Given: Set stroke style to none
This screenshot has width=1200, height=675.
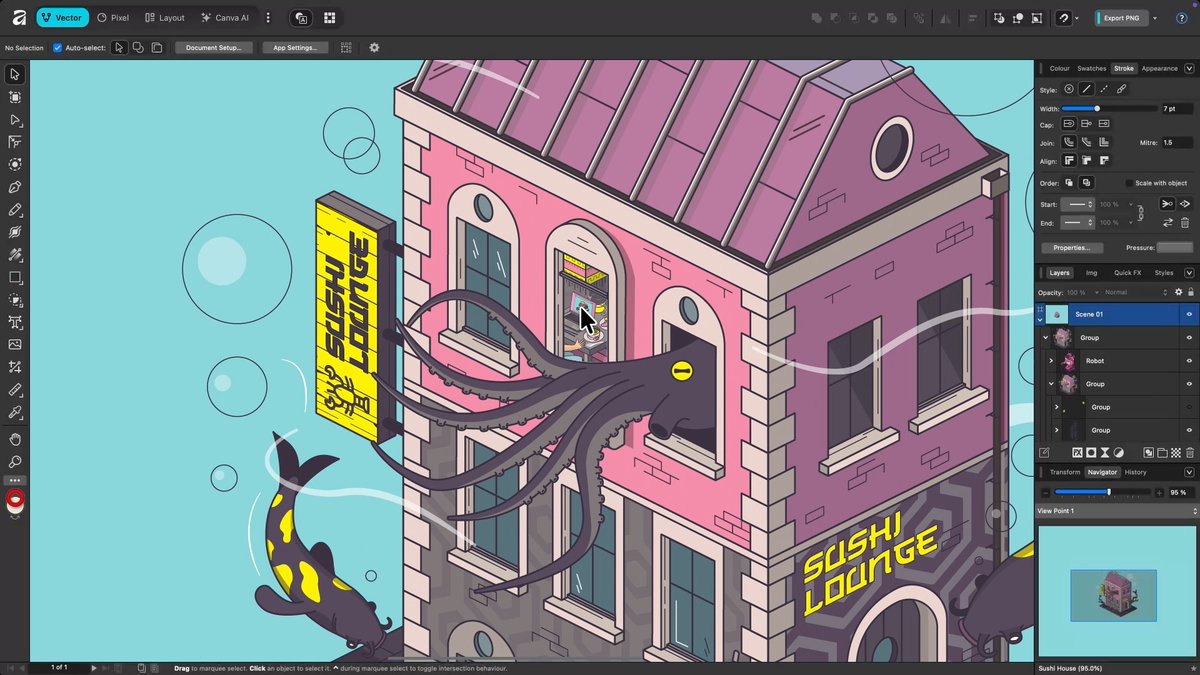Looking at the screenshot, I should (x=1069, y=89).
